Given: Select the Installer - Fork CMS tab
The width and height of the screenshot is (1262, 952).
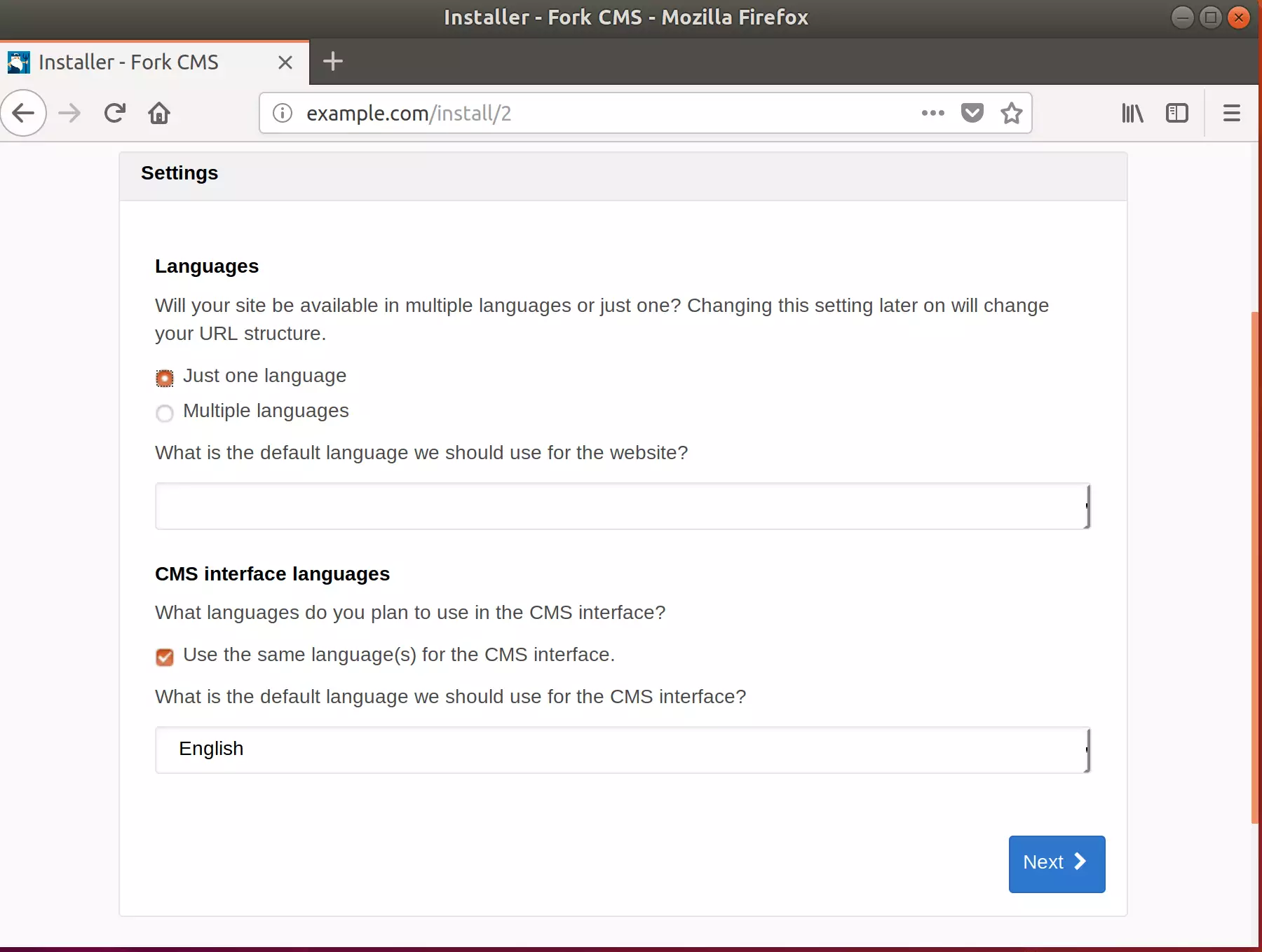Looking at the screenshot, I should 154,62.
